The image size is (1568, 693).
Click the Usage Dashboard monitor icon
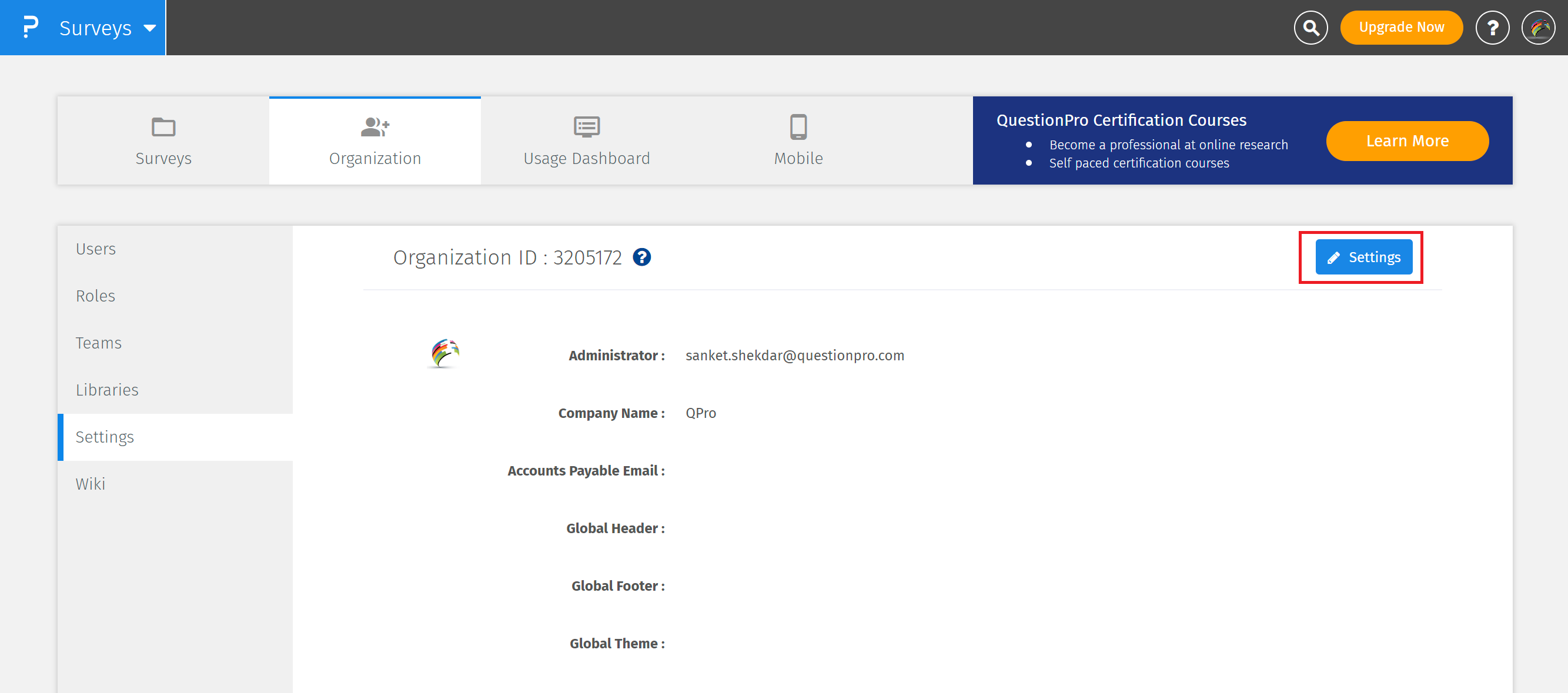tap(586, 127)
